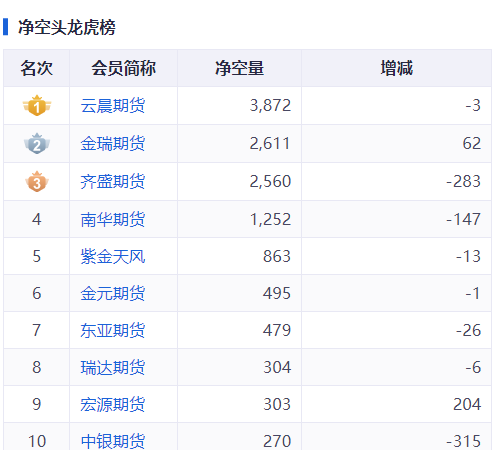The image size is (500, 450).
Task: Click the 增减 column header
Action: 397,68
